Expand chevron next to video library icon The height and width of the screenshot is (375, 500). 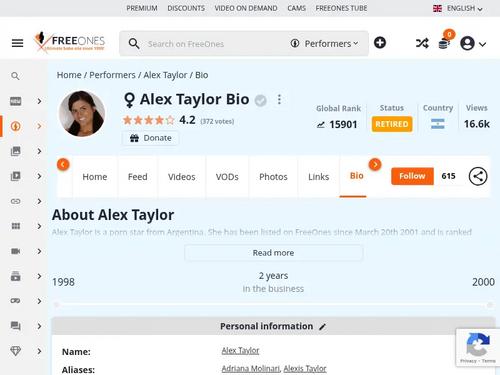tap(39, 176)
